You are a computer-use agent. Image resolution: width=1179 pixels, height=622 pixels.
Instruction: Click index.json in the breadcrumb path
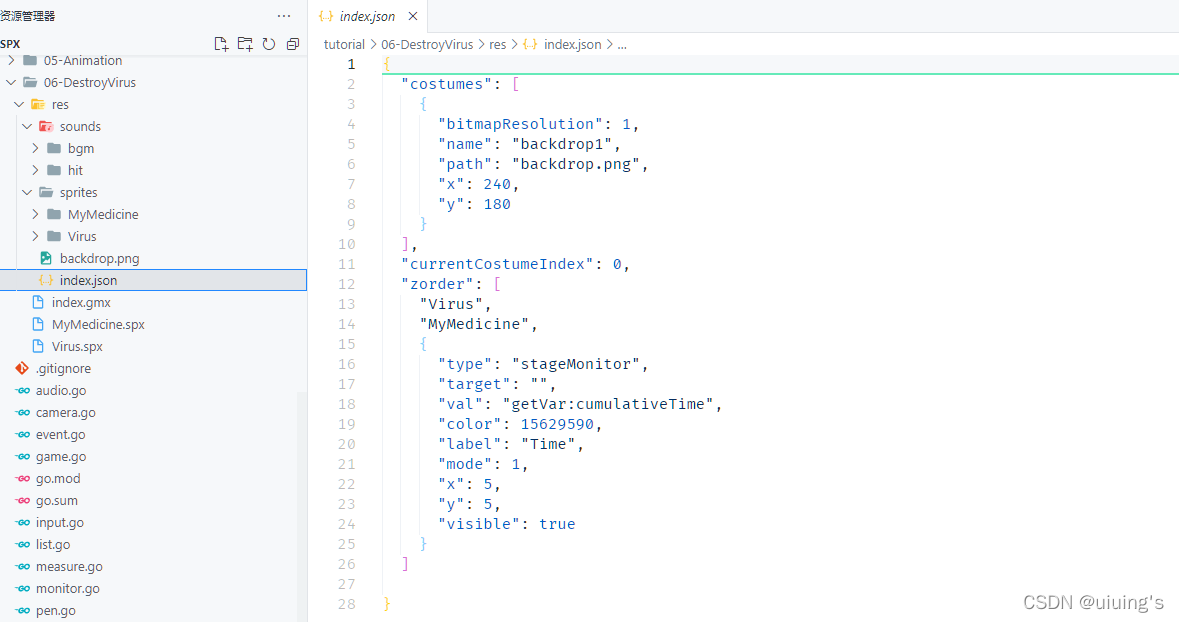click(x=572, y=44)
